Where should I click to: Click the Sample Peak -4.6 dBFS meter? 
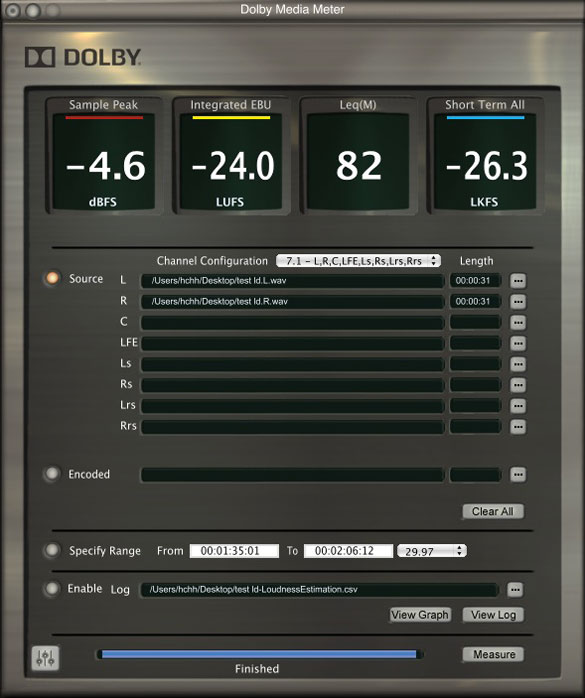(x=104, y=161)
